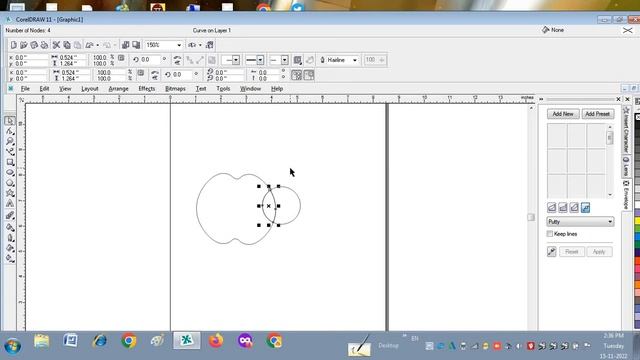Select the Ellipse tool in toolbox
The width and height of the screenshot is (640, 360).
pos(10,172)
